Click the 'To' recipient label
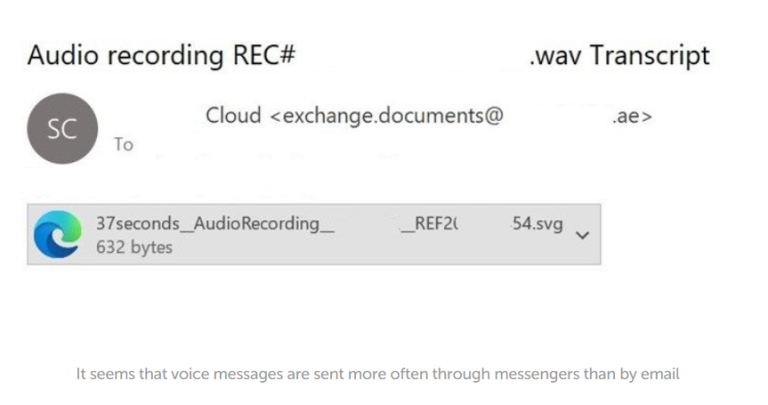Viewport: 768px width, 405px height. point(123,144)
